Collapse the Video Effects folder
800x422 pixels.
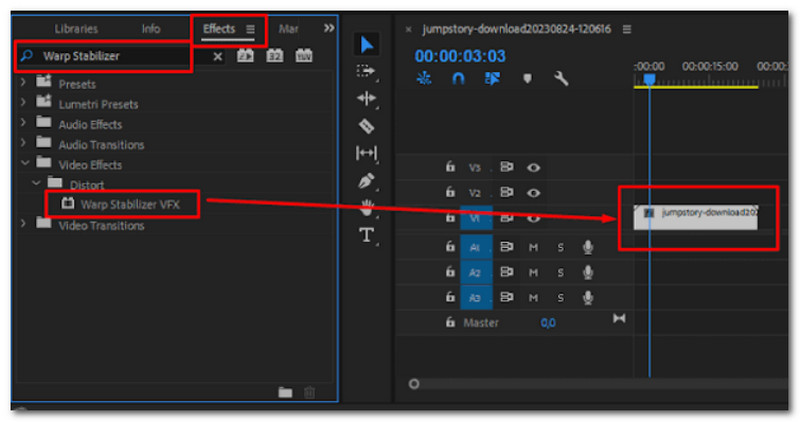click(24, 163)
